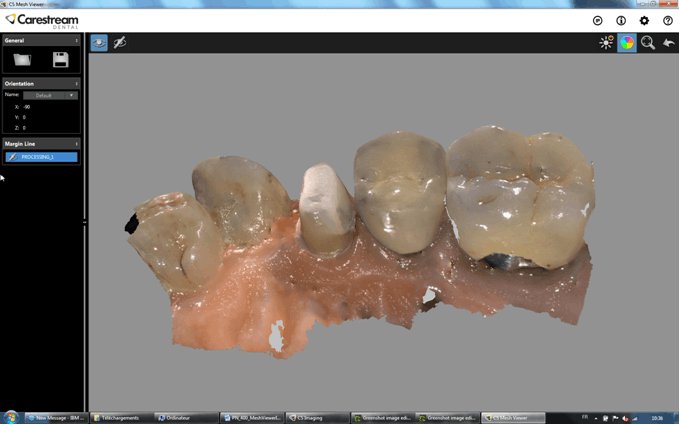The height and width of the screenshot is (425, 680).
Task: Toggle the show mesh eye view button
Action: 99,43
